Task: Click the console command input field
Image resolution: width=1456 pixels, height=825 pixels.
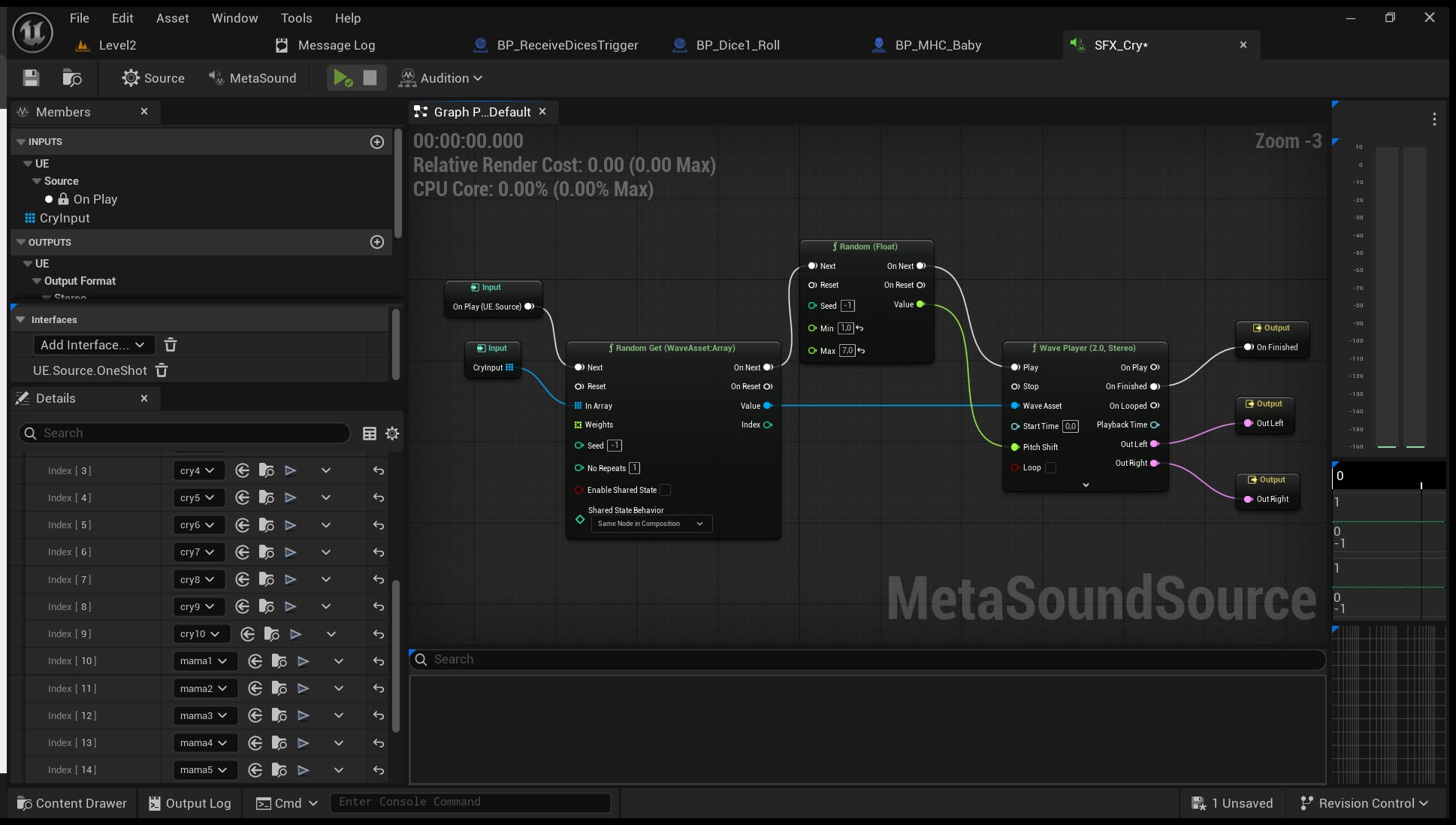Action: pos(470,802)
